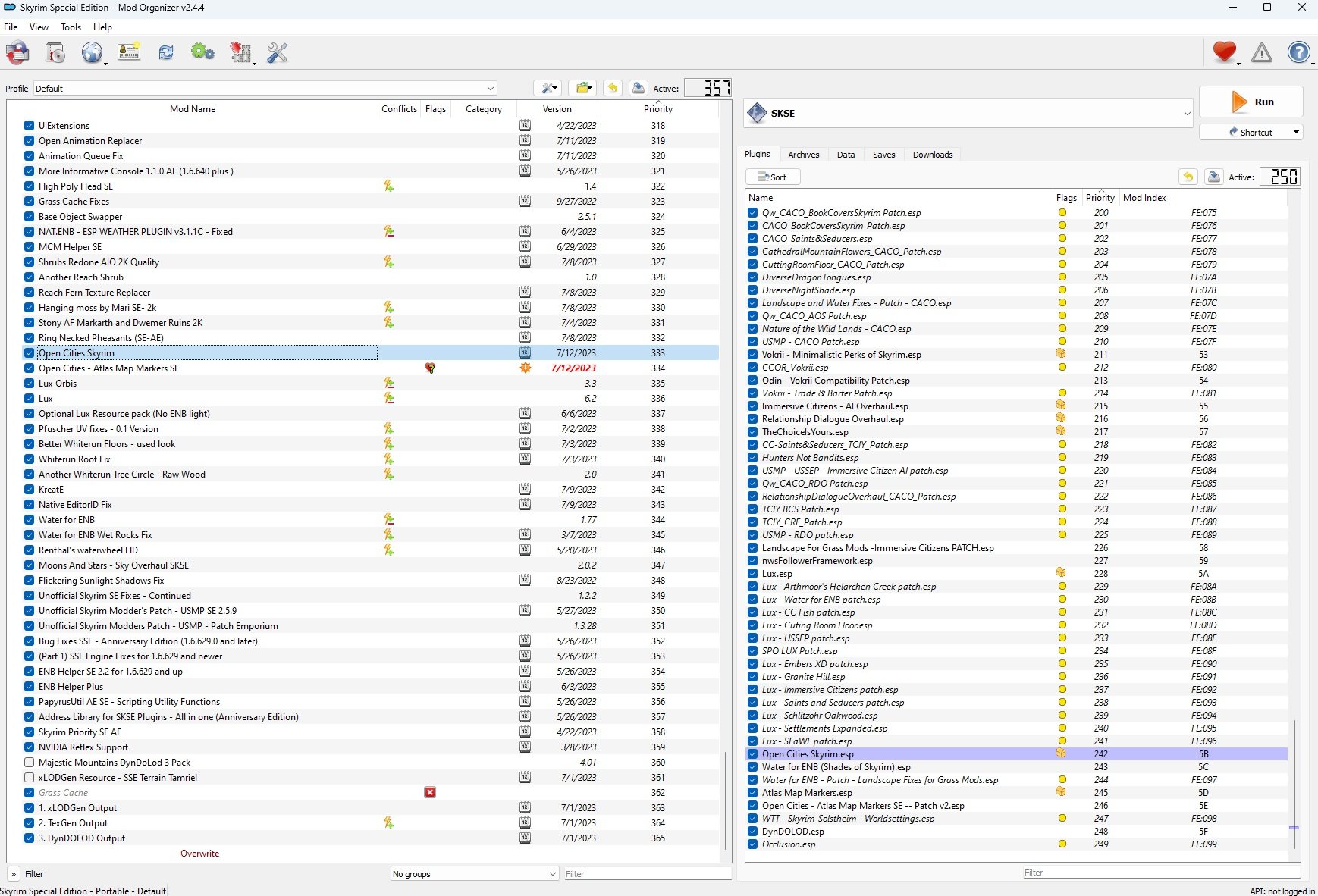Open the profiles ID card icon
This screenshot has height=896, width=1318.
[x=129, y=52]
